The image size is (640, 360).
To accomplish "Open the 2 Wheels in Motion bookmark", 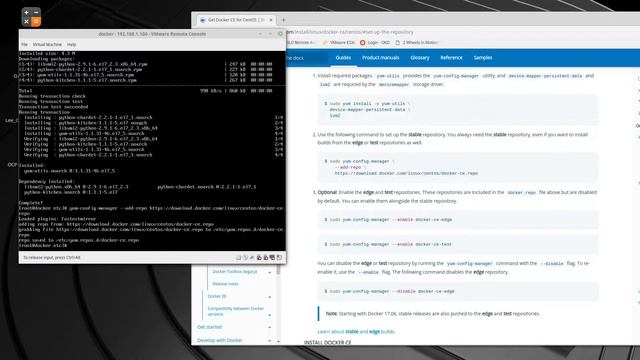I will [x=416, y=42].
